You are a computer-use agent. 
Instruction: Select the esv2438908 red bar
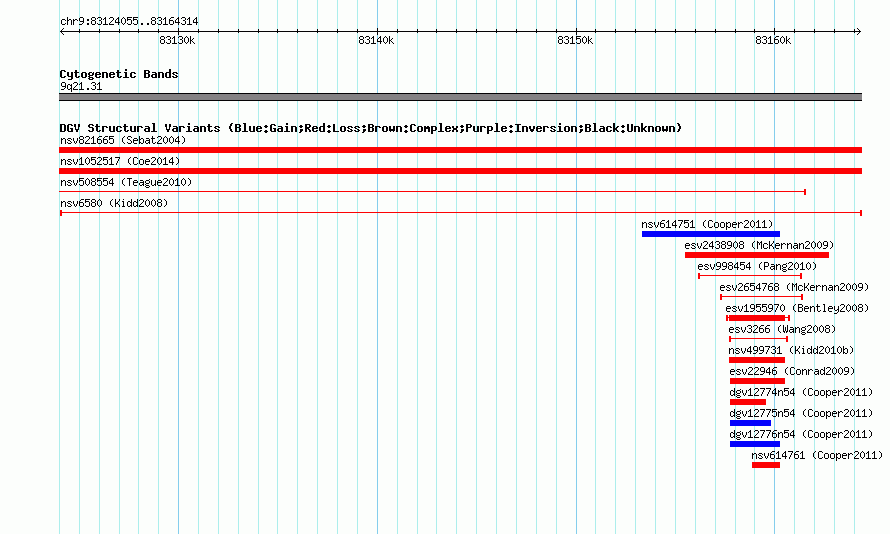tap(757, 255)
